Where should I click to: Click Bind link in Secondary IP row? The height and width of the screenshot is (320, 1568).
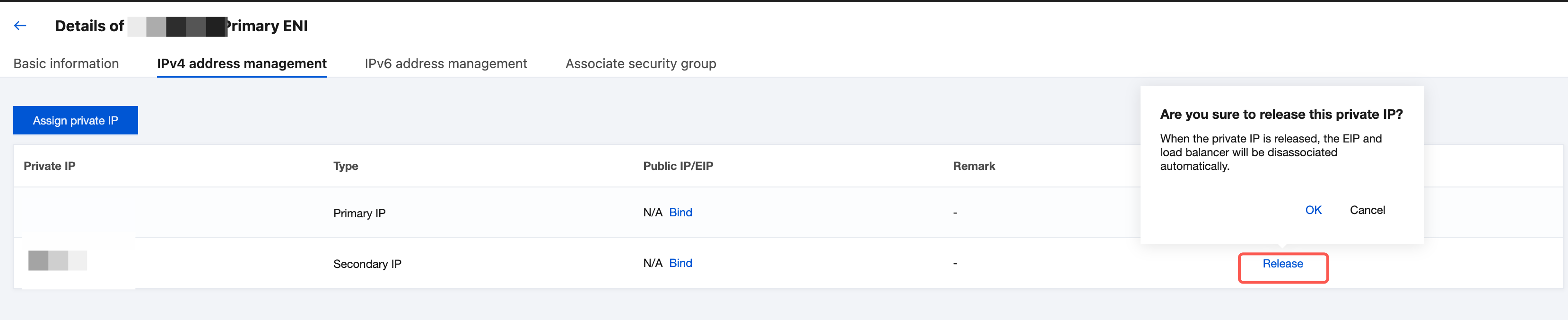(680, 263)
